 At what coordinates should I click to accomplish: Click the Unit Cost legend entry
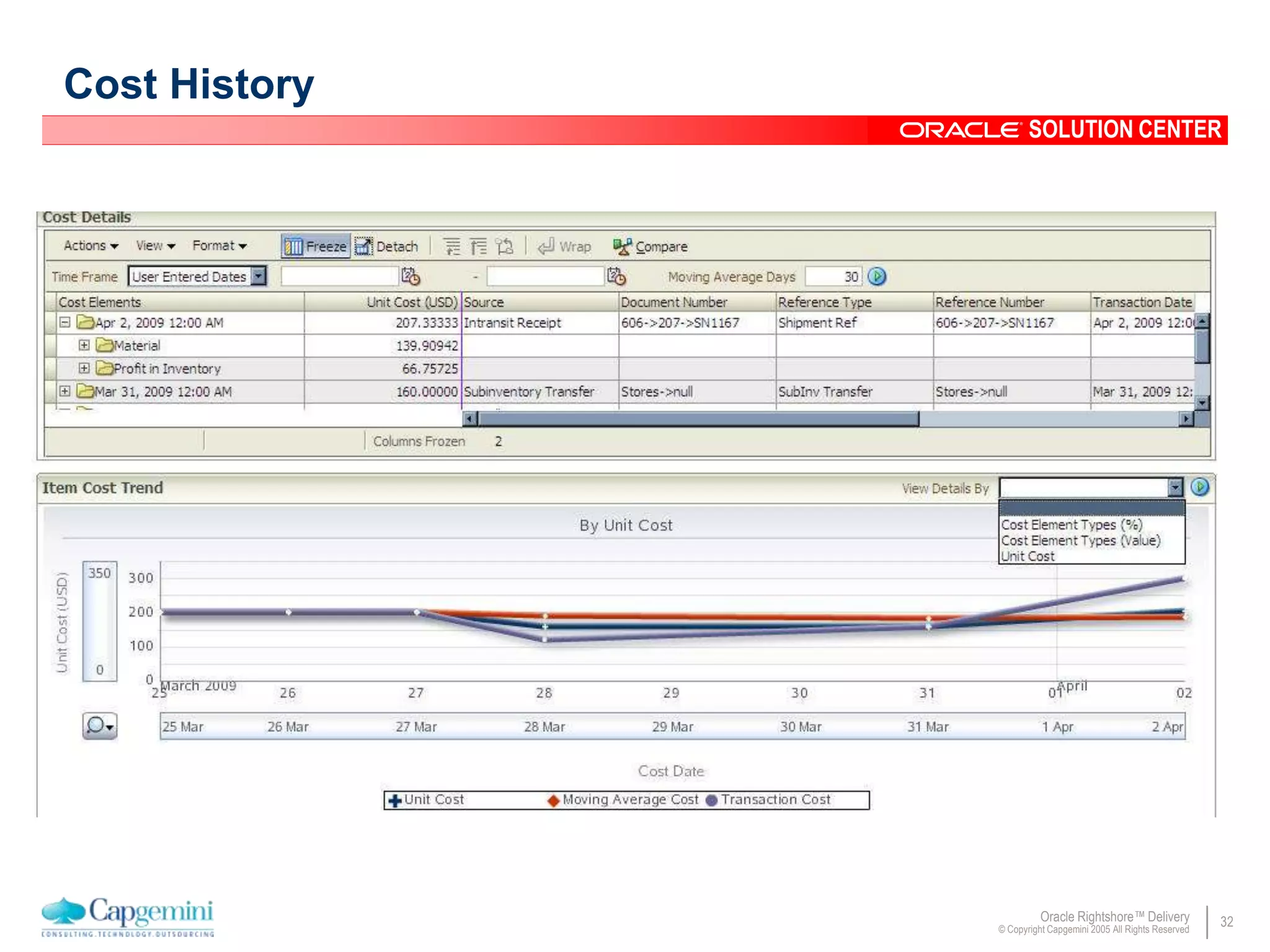[x=425, y=800]
